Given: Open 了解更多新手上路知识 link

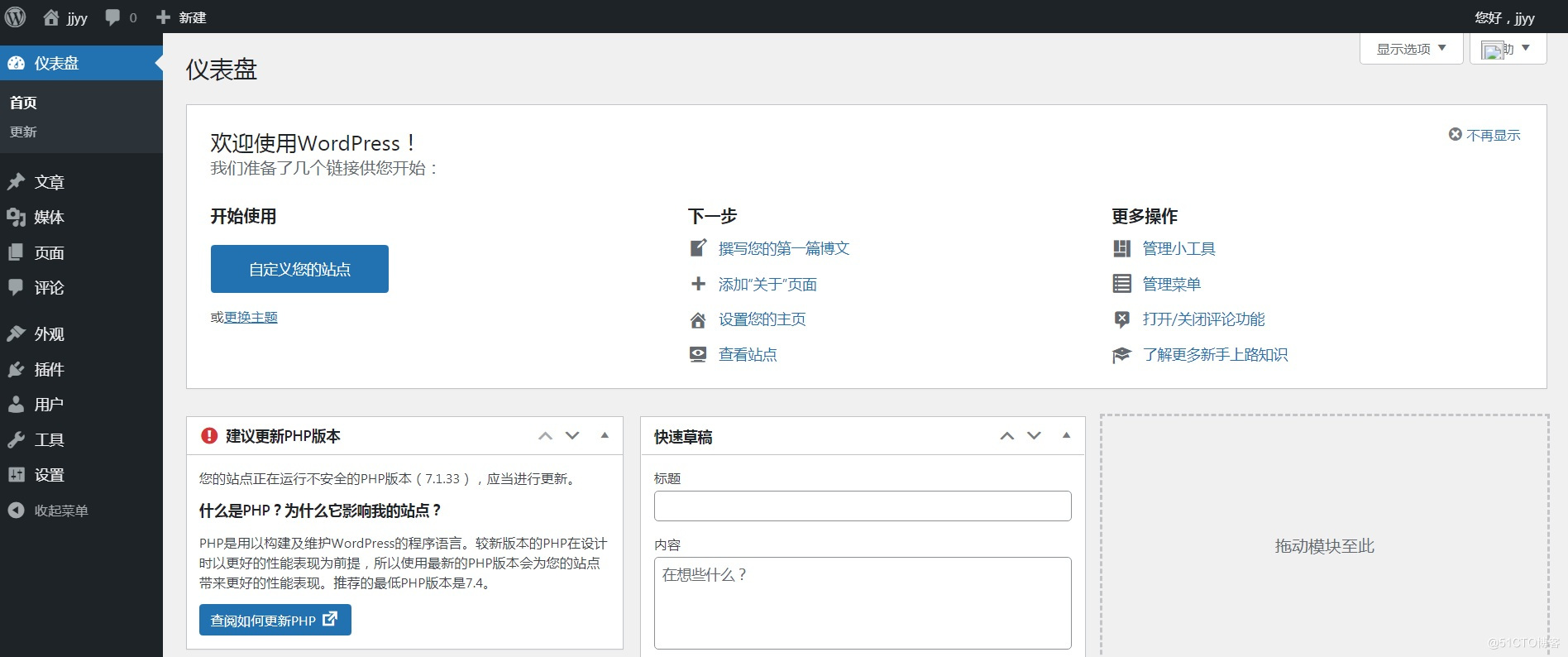Looking at the screenshot, I should [x=1215, y=355].
